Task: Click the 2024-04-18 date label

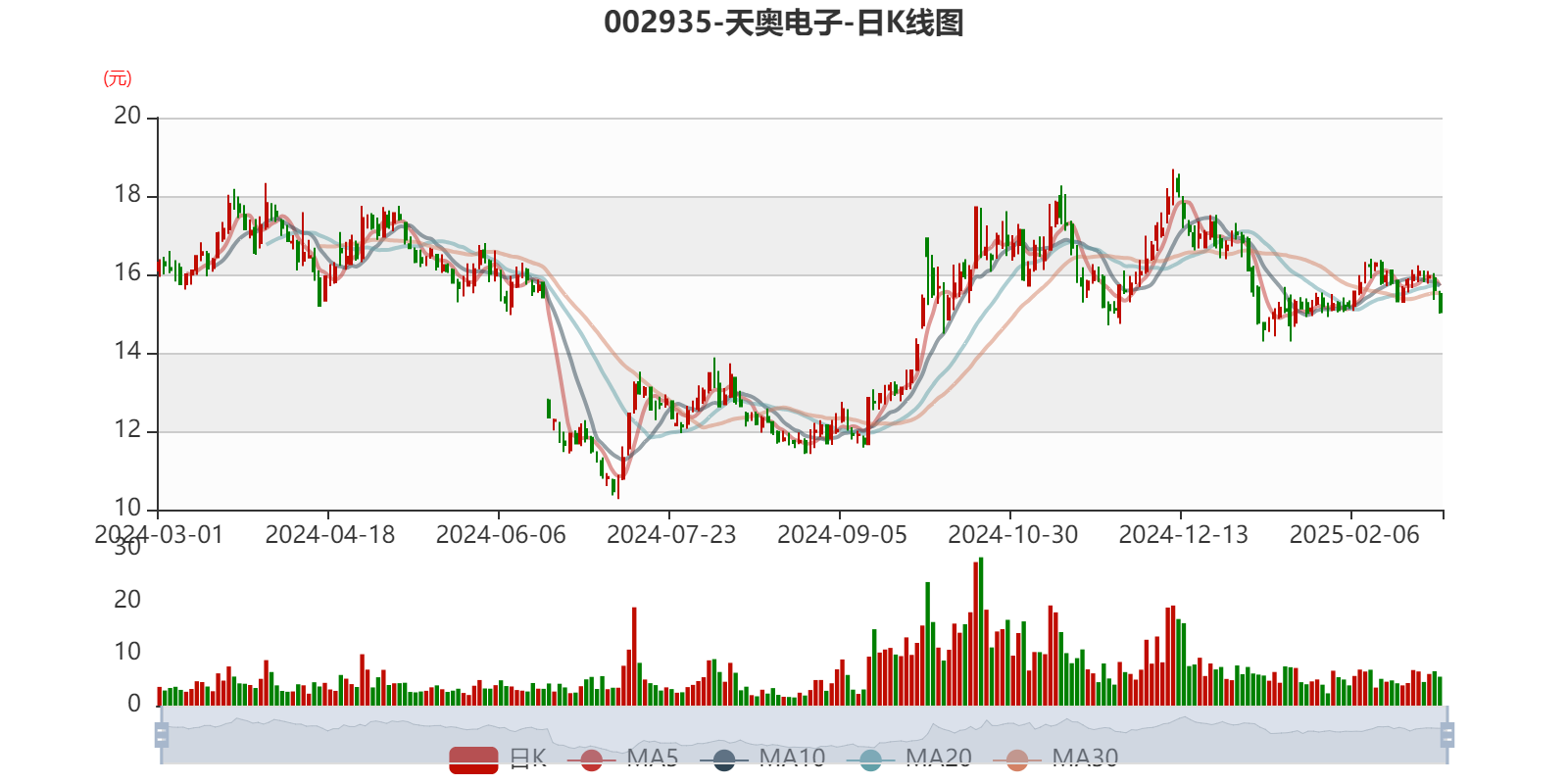Action: tap(330, 535)
